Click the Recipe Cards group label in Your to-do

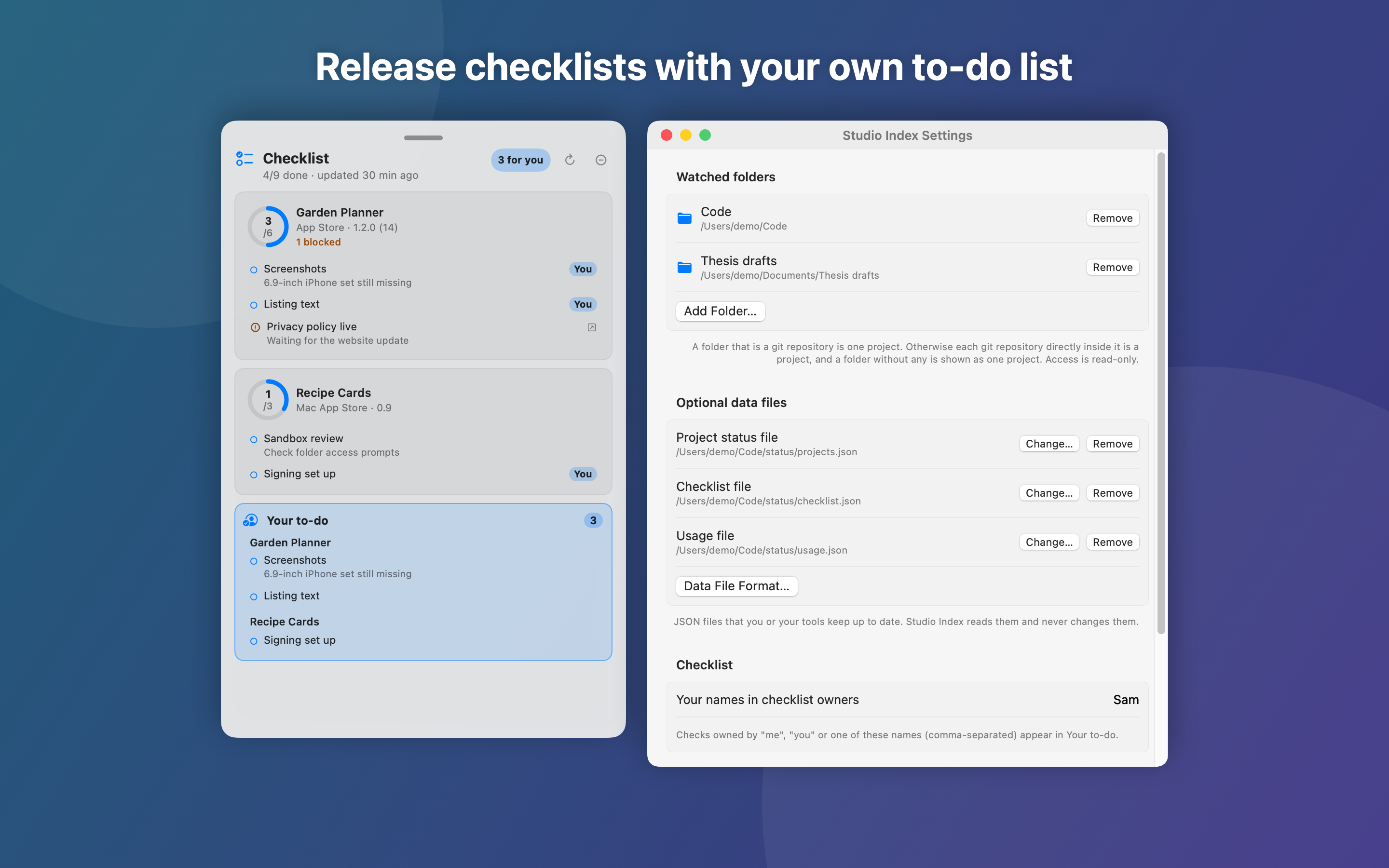pyautogui.click(x=284, y=622)
